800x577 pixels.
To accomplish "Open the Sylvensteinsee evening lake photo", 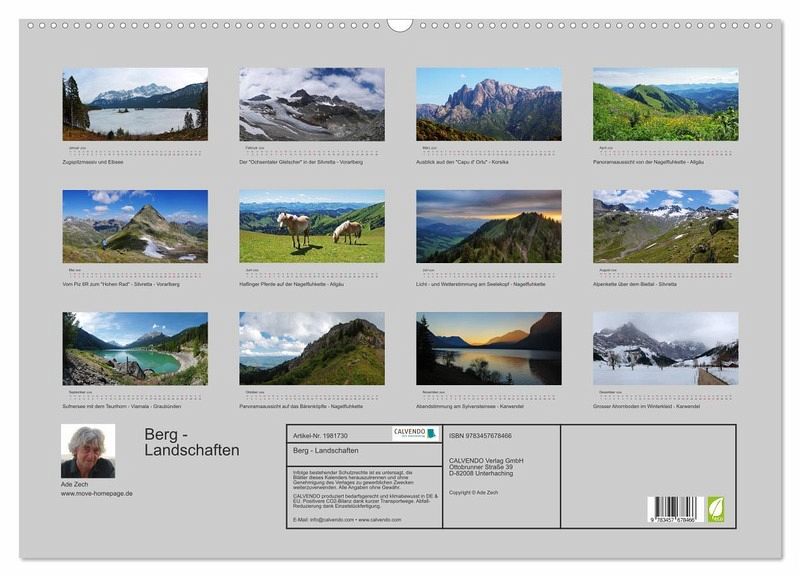I will pyautogui.click(x=489, y=348).
